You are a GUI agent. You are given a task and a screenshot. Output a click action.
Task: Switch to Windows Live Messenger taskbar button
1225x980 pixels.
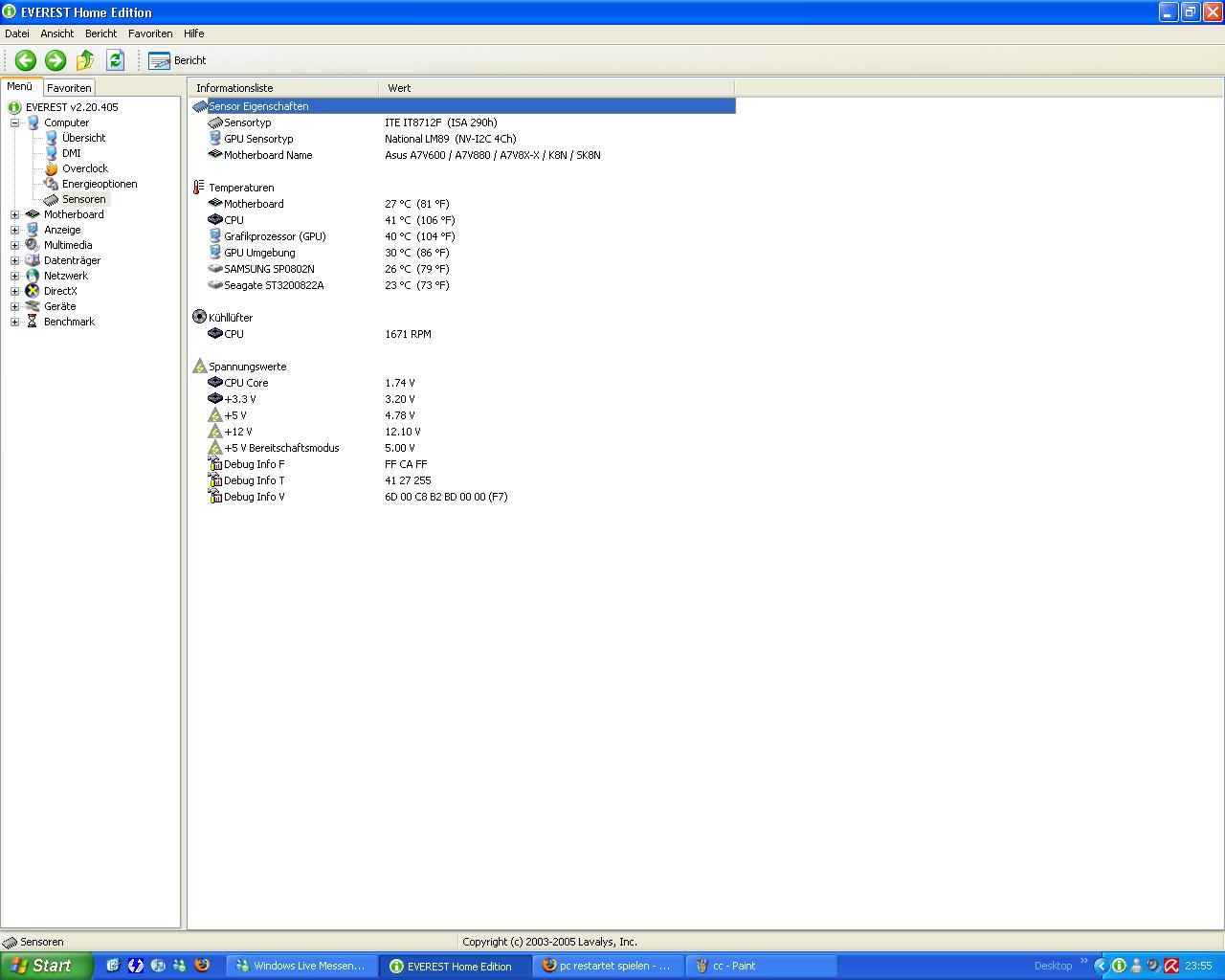pyautogui.click(x=302, y=966)
